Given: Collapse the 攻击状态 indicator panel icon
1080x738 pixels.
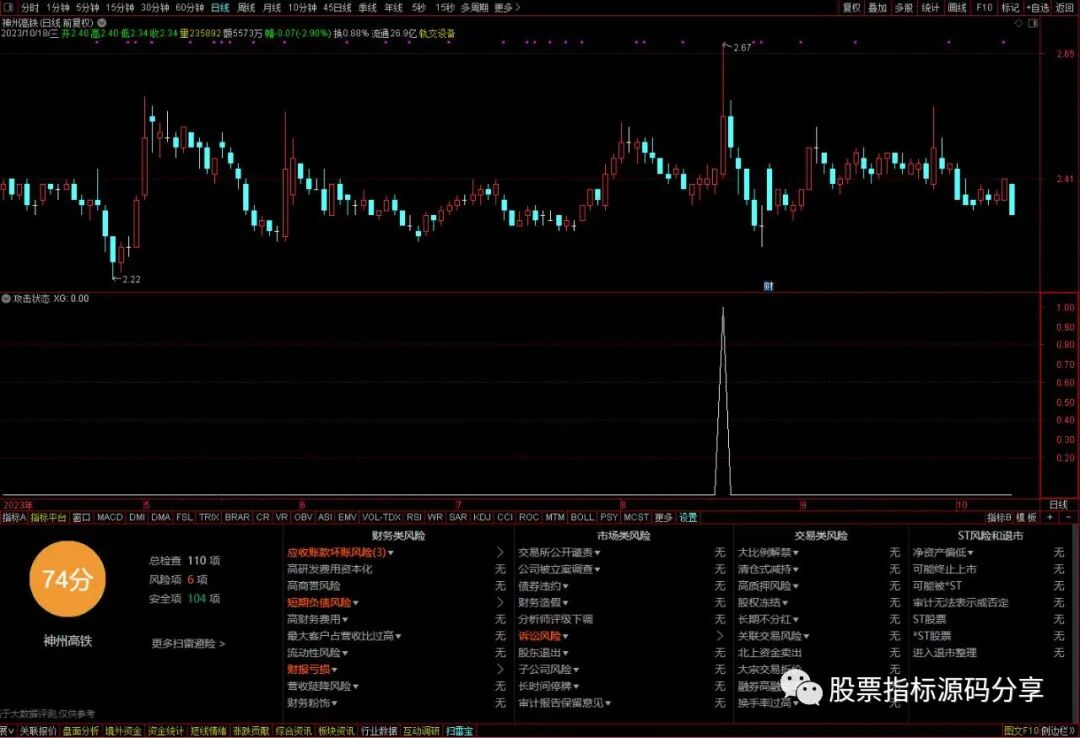Looking at the screenshot, I should coord(6,298).
